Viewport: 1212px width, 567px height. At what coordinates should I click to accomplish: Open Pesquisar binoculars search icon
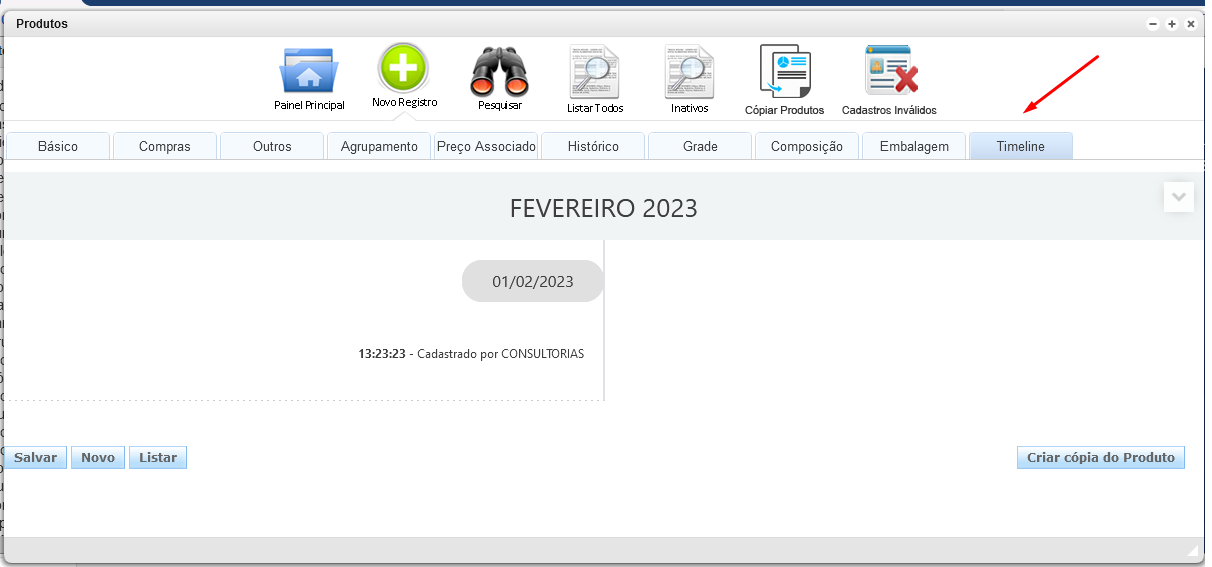(499, 72)
